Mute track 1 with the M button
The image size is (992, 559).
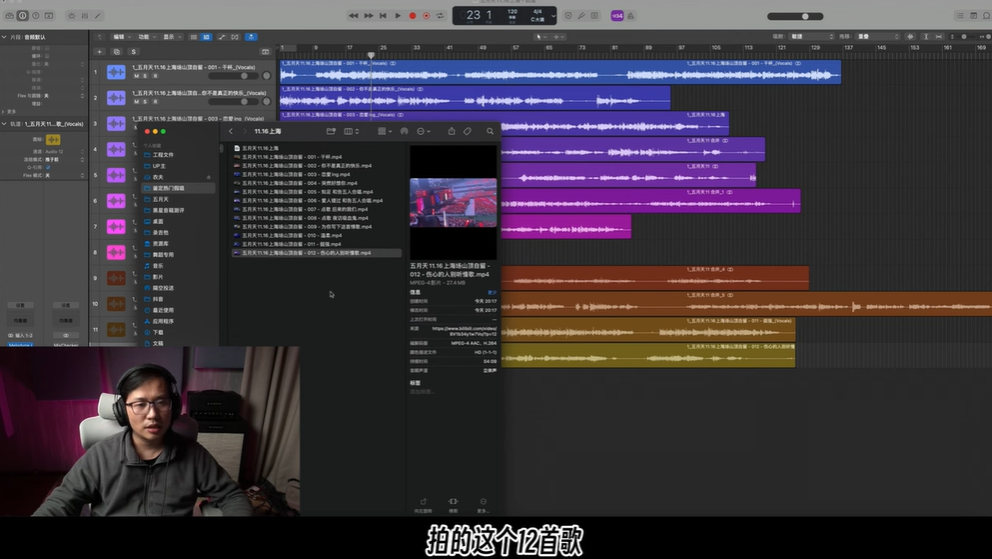click(x=137, y=76)
